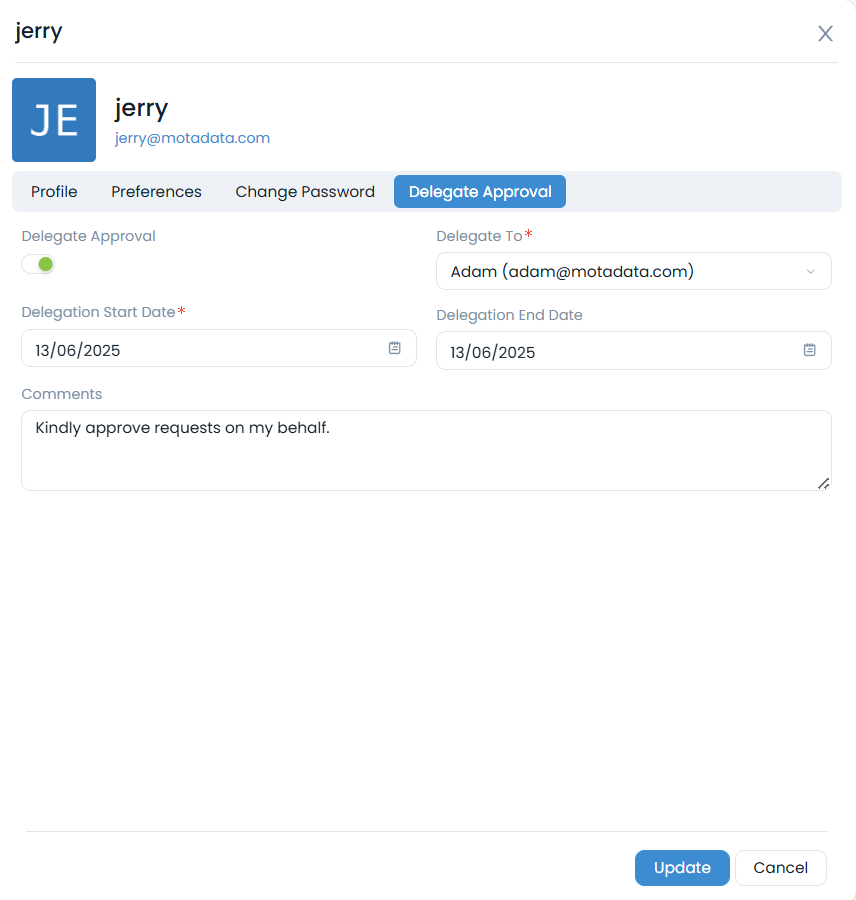856x900 pixels.
Task: Click the jerry name beside the avatar
Action: [x=141, y=107]
